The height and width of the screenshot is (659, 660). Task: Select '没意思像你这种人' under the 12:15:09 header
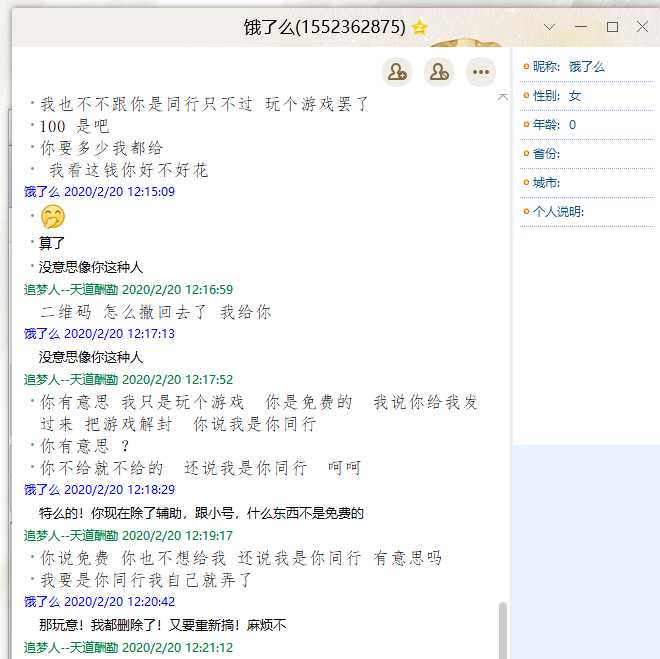91,267
